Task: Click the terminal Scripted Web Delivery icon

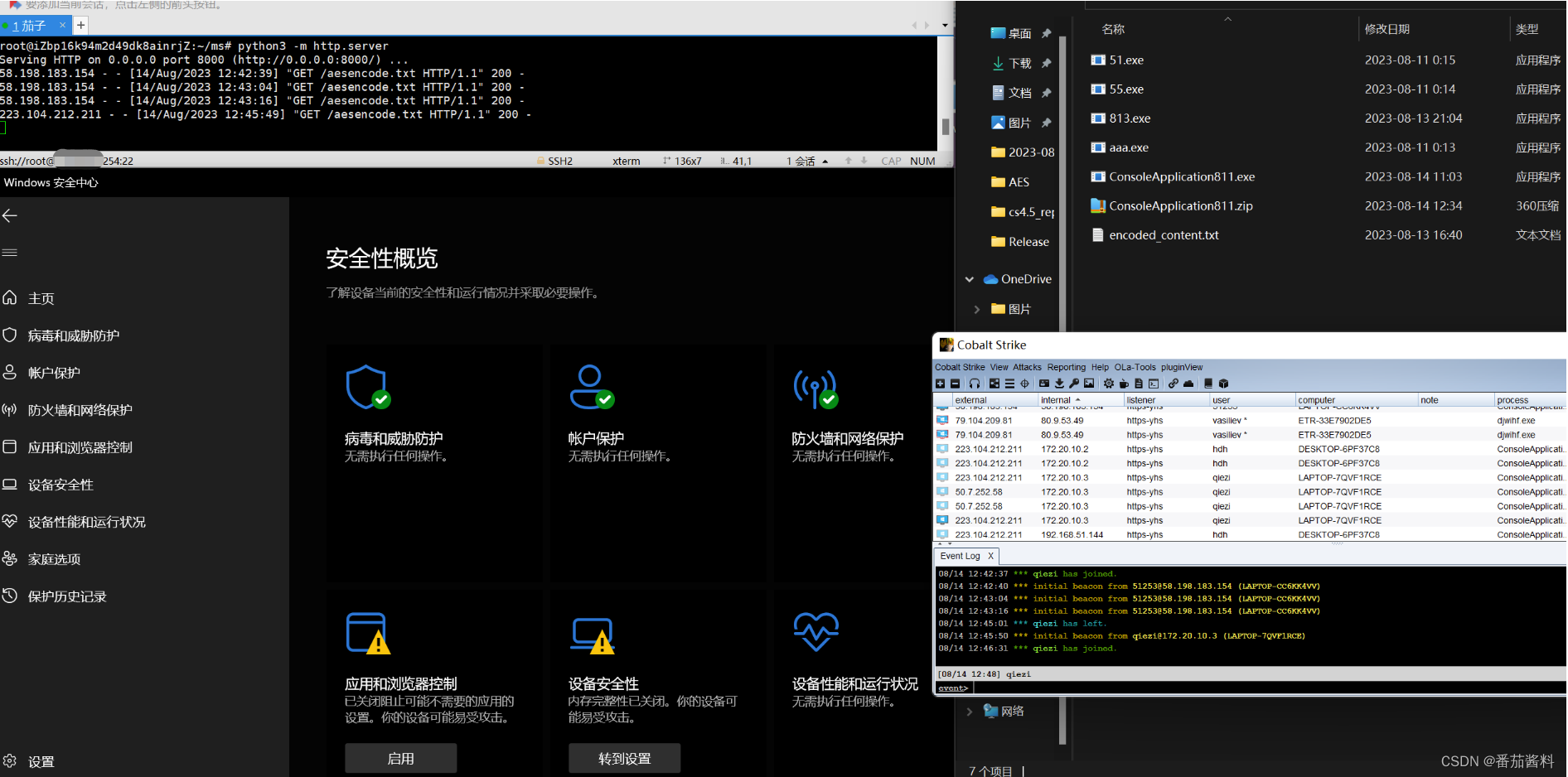Action: pyautogui.click(x=1154, y=384)
